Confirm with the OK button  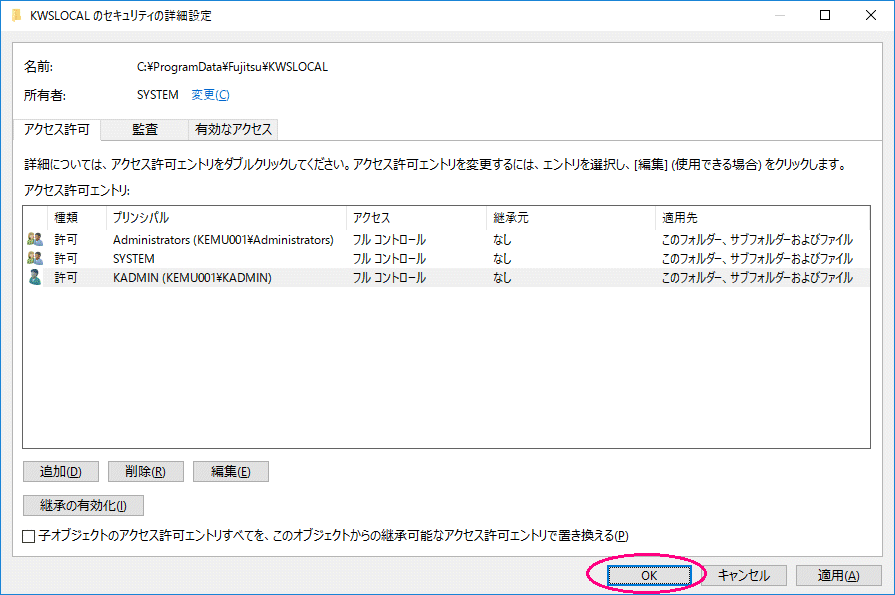(648, 575)
